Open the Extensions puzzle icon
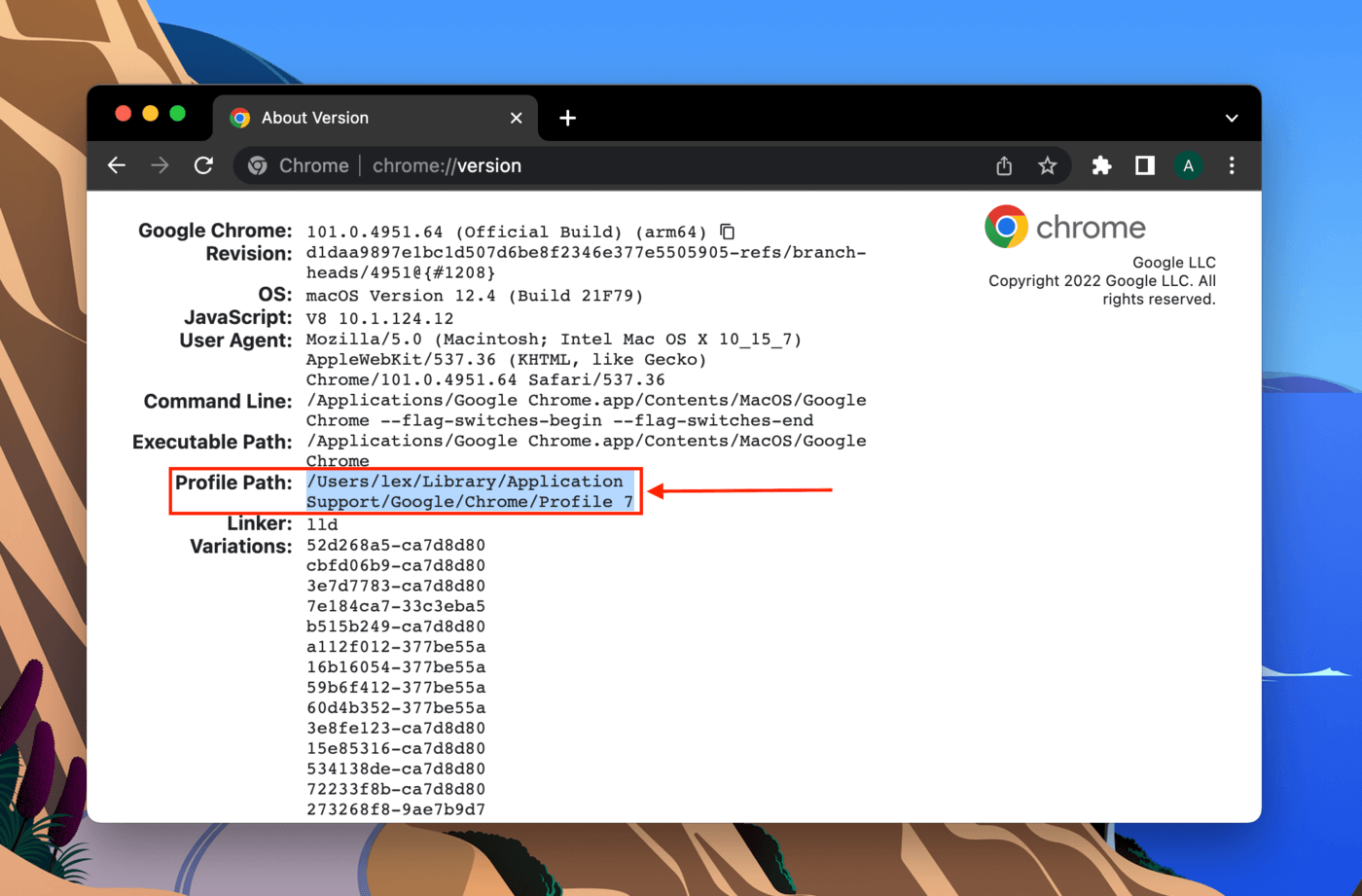This screenshot has height=896, width=1362. pyautogui.click(x=1101, y=165)
